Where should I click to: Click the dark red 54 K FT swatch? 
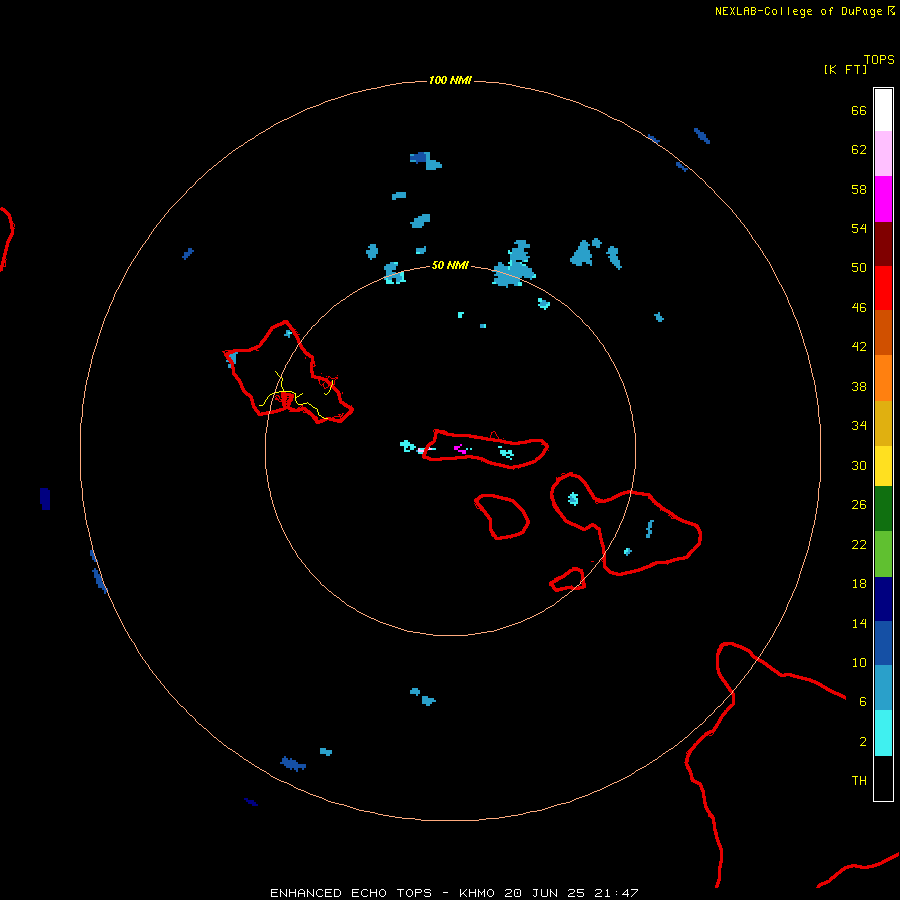(883, 243)
